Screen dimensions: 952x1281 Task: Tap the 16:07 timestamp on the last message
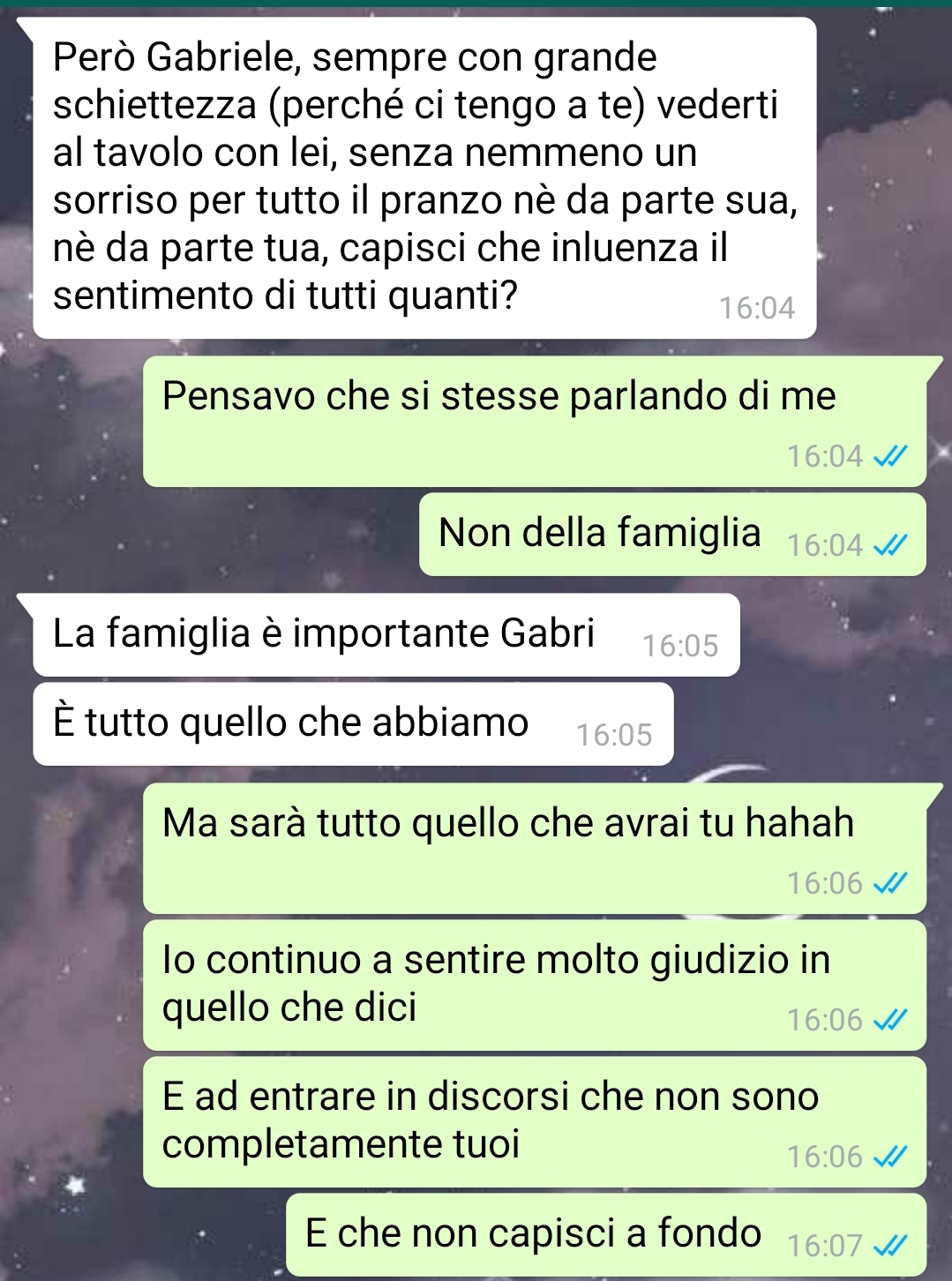click(824, 1247)
